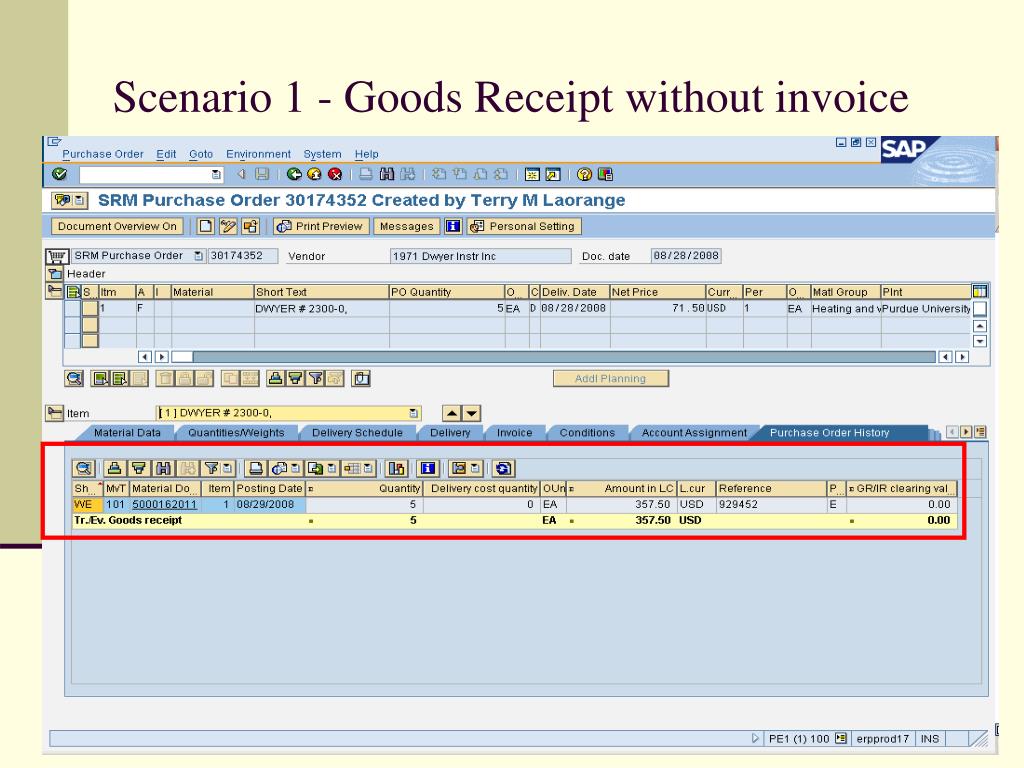Open the Environment menu
Viewport: 1024px width, 768px height.
pos(258,154)
